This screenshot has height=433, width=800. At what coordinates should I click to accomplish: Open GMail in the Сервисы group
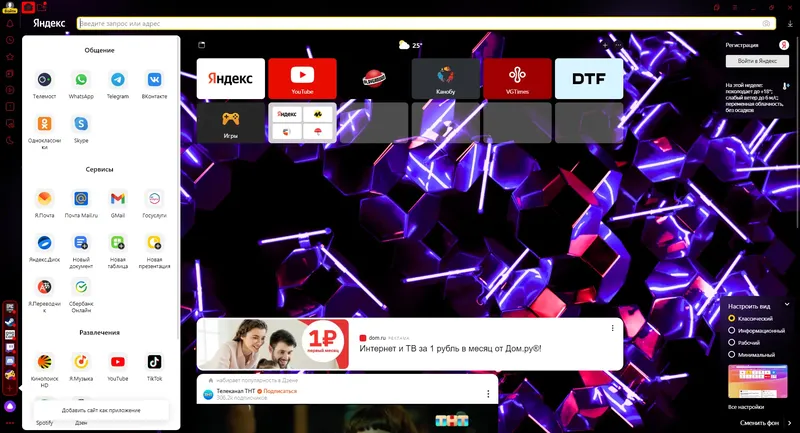(118, 199)
